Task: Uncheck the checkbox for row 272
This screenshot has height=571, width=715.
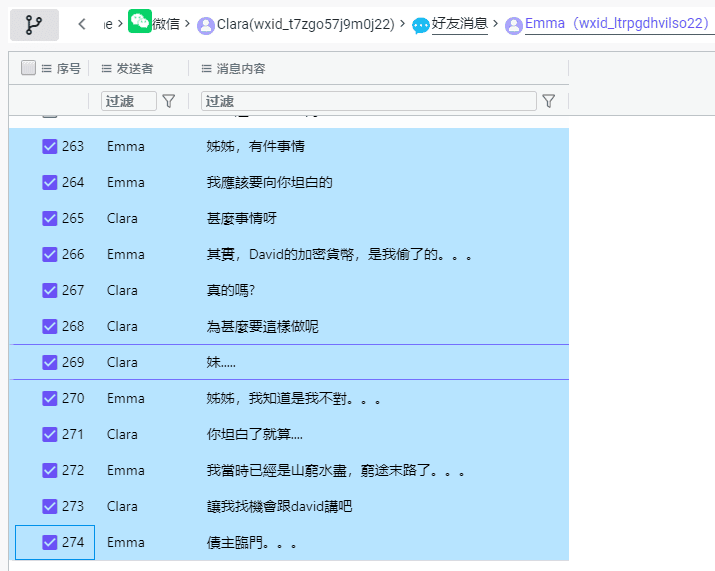Action: 50,470
